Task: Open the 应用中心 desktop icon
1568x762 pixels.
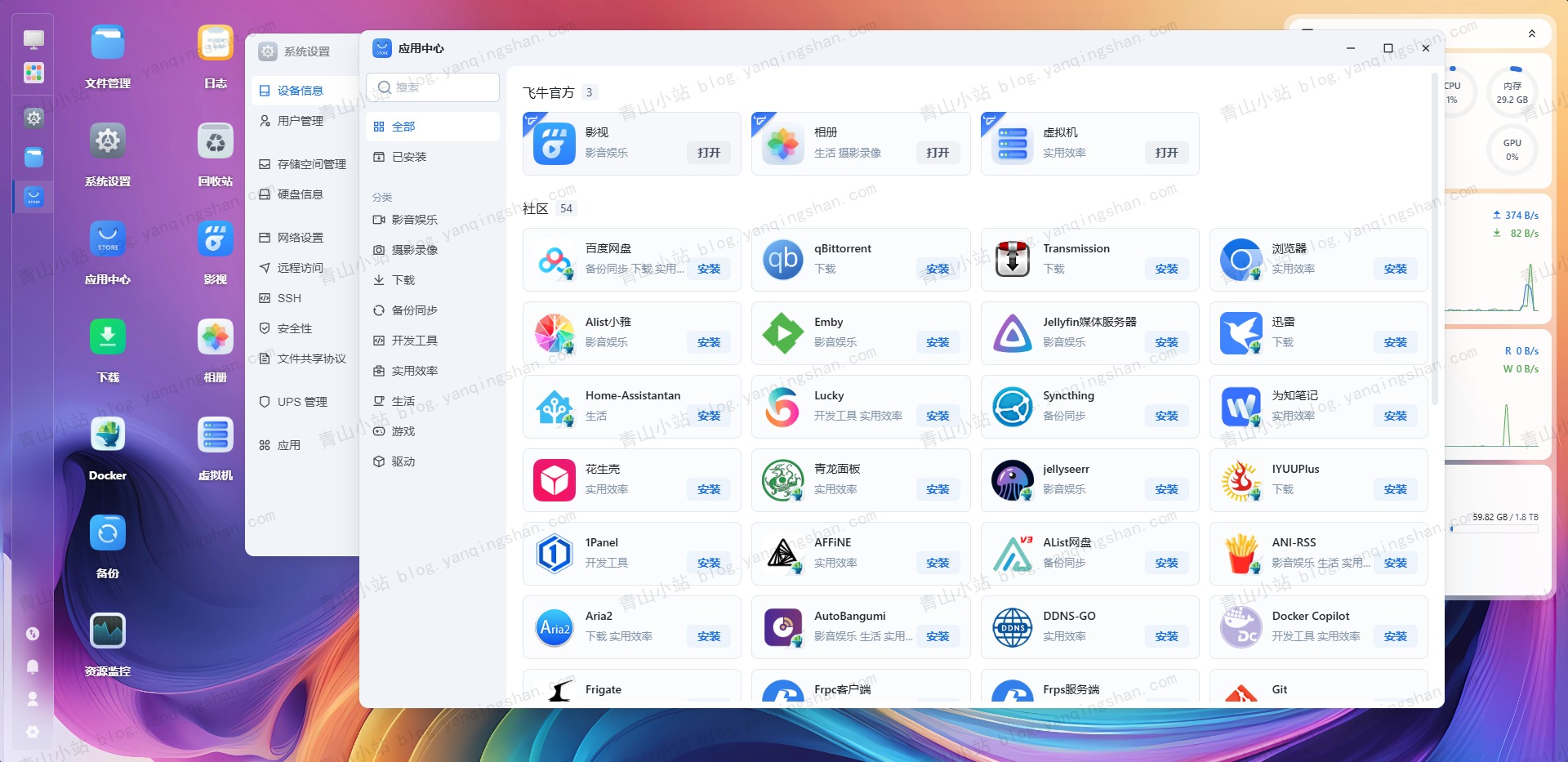Action: [108, 239]
